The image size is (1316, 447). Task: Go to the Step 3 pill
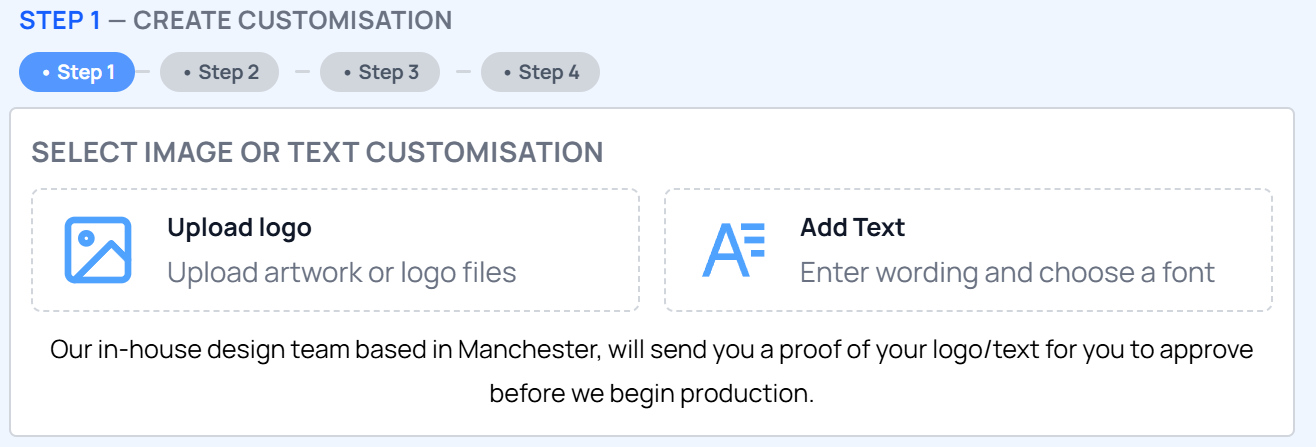[380, 72]
